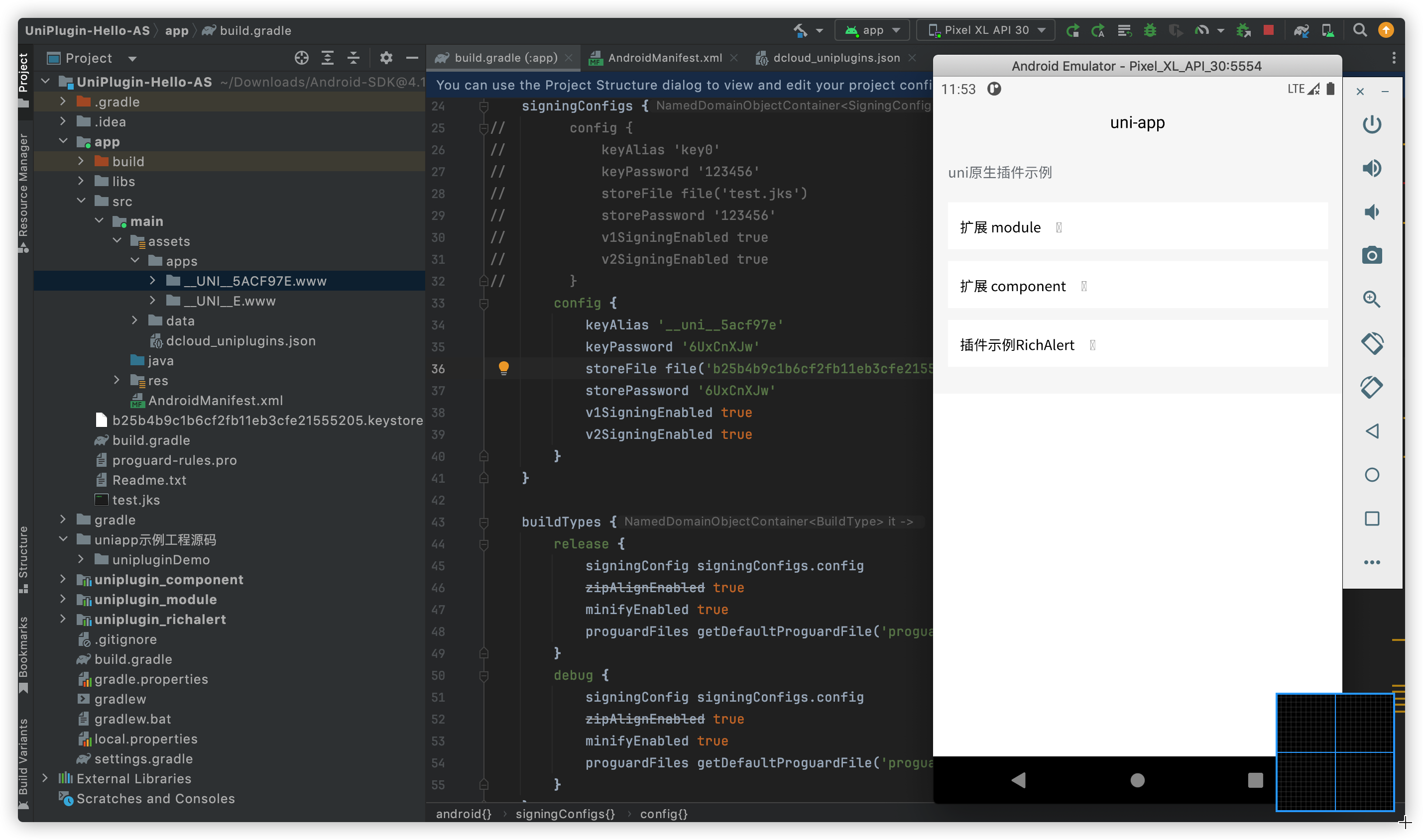Expand the __UNI__5ACF97E.www folder
This screenshot has width=1423, height=840.
click(x=152, y=281)
